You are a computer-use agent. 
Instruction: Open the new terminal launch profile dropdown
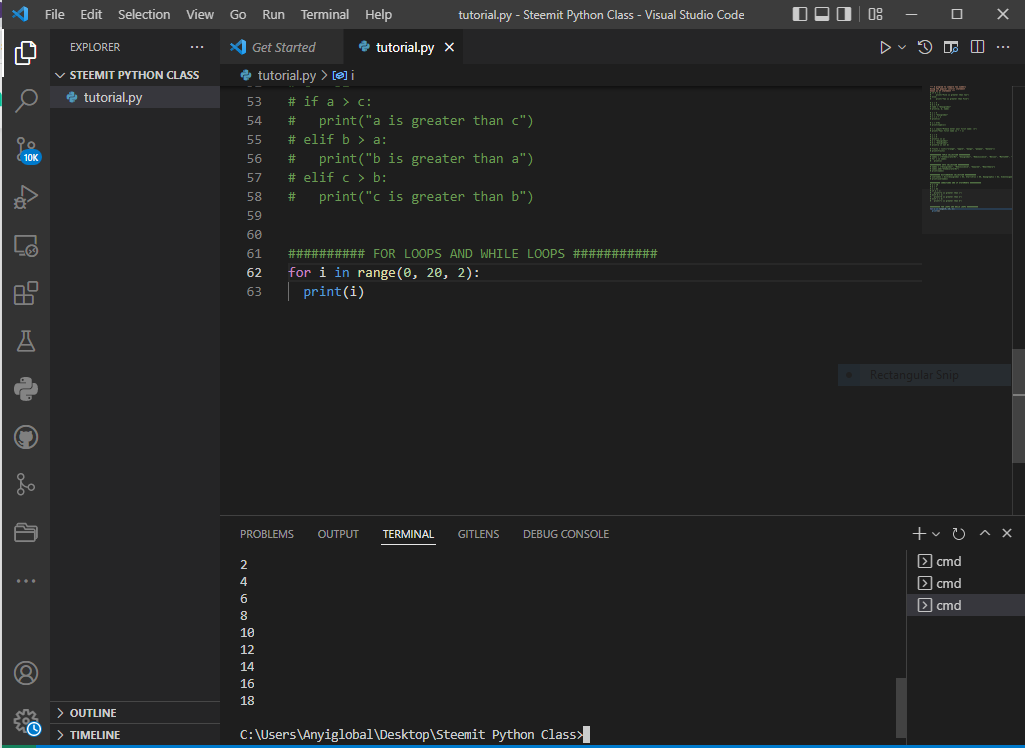pos(937,534)
